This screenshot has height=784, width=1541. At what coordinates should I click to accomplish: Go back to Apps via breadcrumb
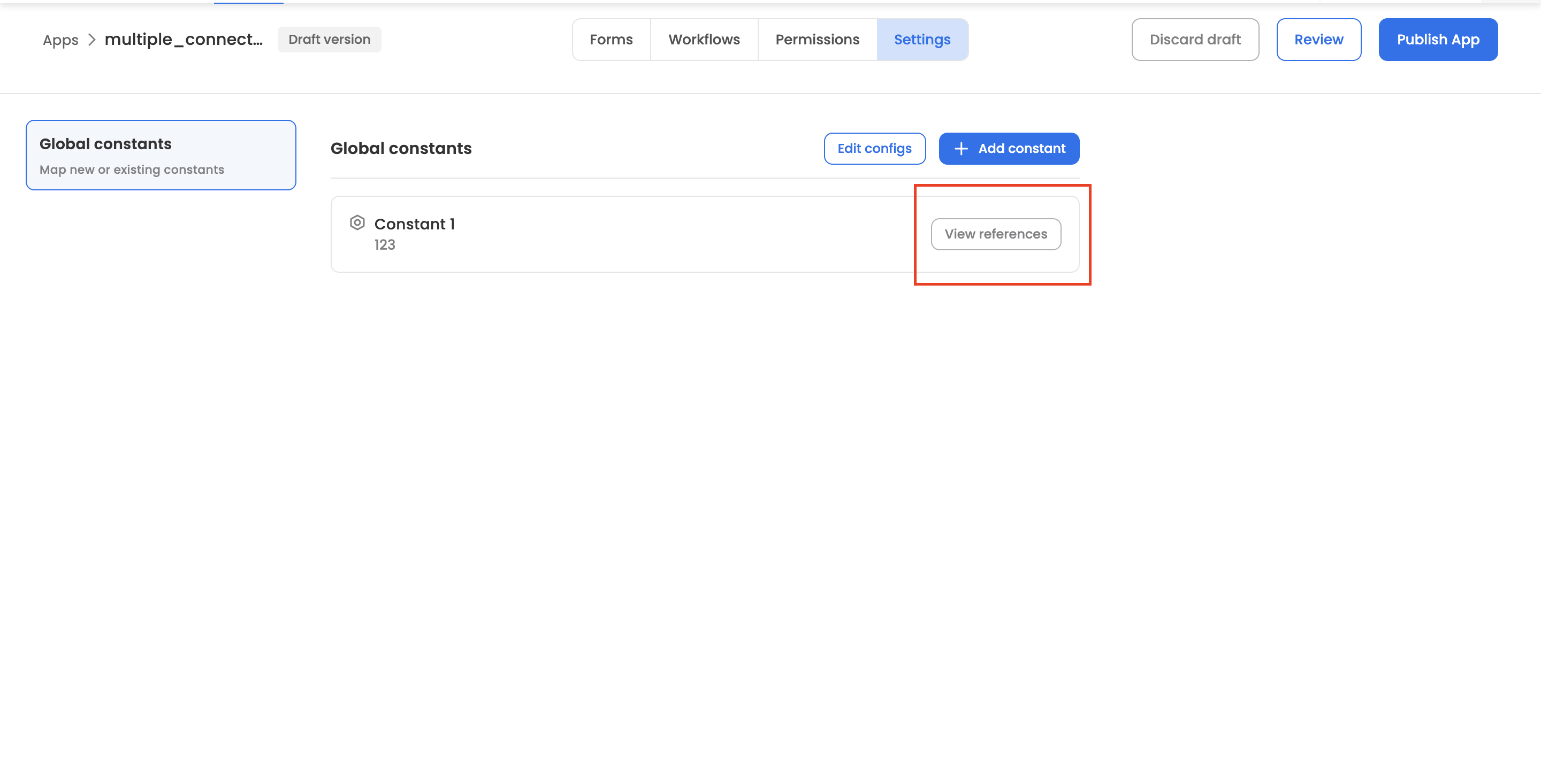pos(60,40)
